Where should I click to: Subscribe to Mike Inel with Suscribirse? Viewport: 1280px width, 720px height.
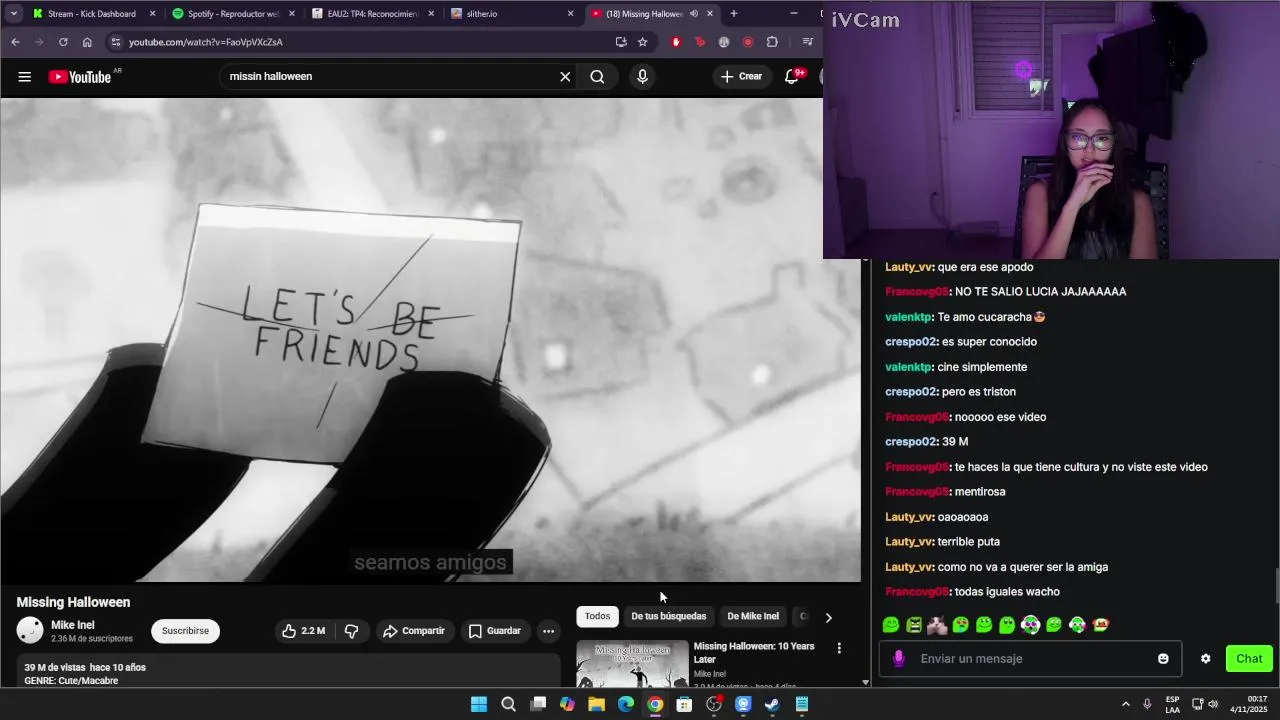pyautogui.click(x=185, y=631)
